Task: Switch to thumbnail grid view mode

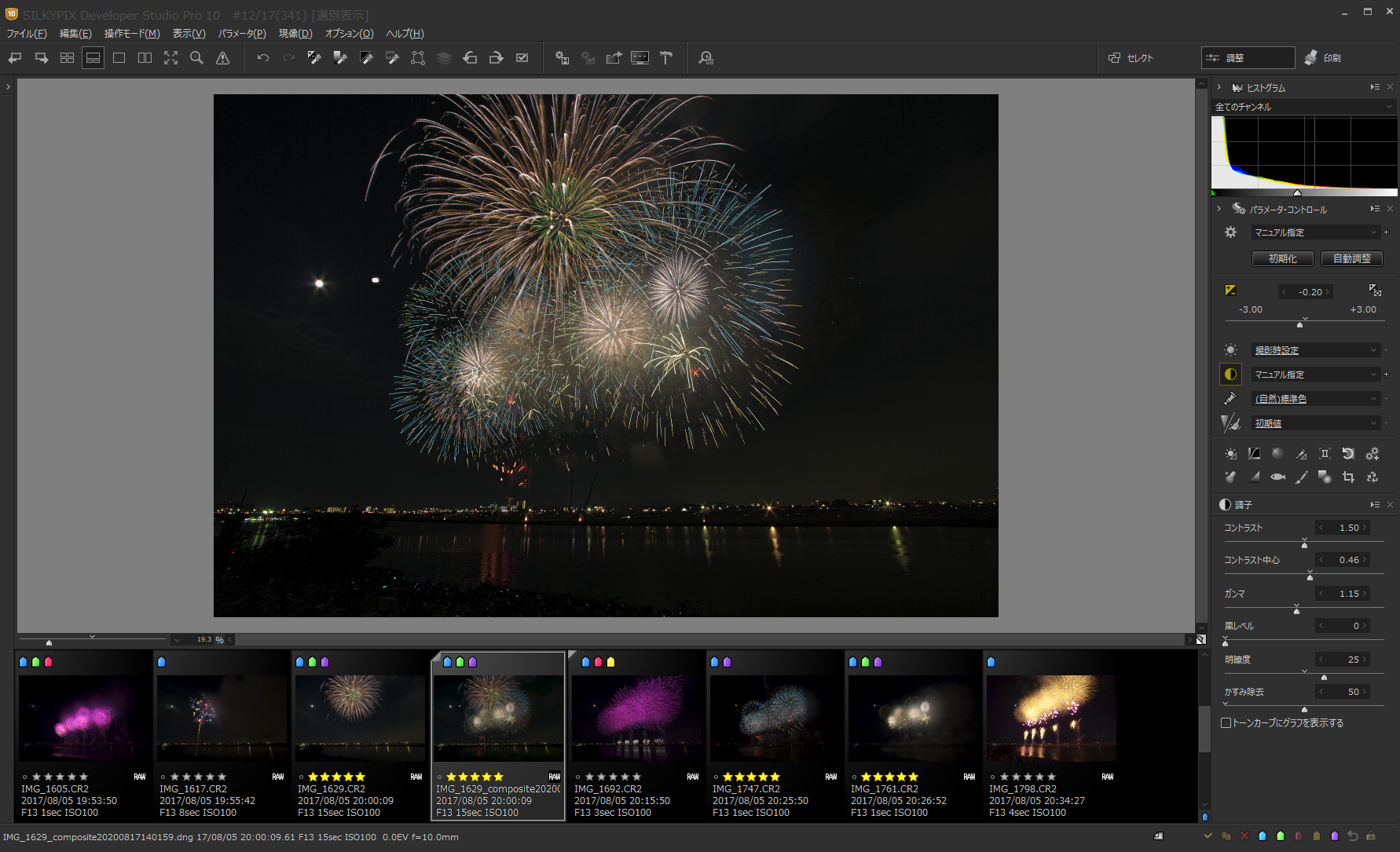Action: coord(67,58)
